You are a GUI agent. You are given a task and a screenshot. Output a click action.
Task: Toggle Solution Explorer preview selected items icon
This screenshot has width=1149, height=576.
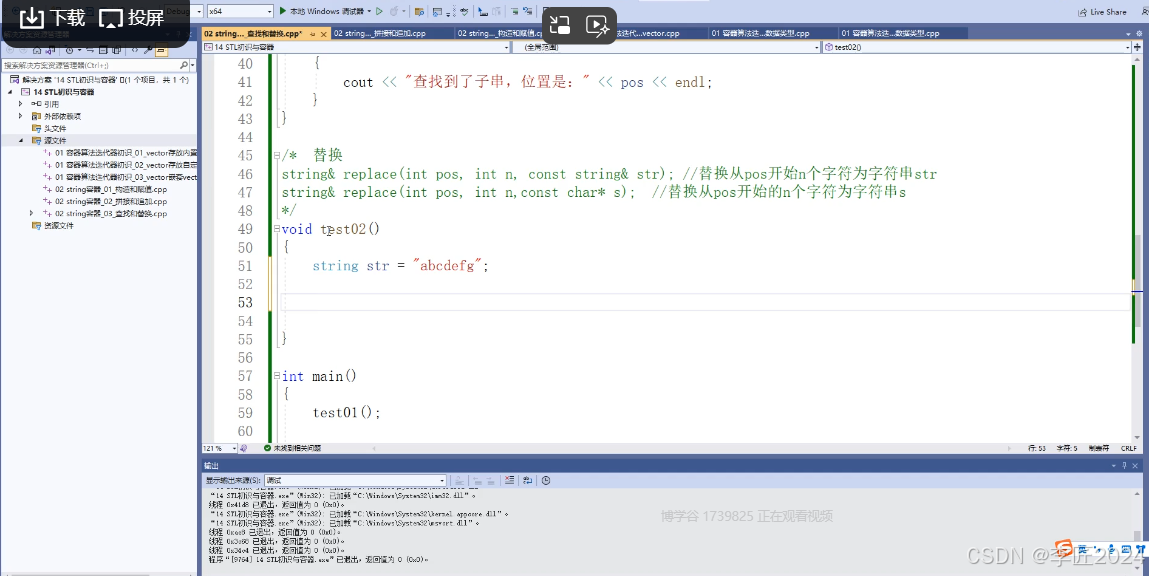161,50
